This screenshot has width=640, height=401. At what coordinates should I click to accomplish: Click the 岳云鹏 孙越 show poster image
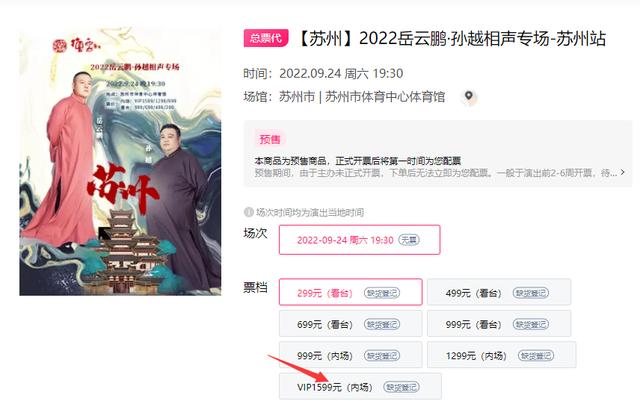point(120,161)
